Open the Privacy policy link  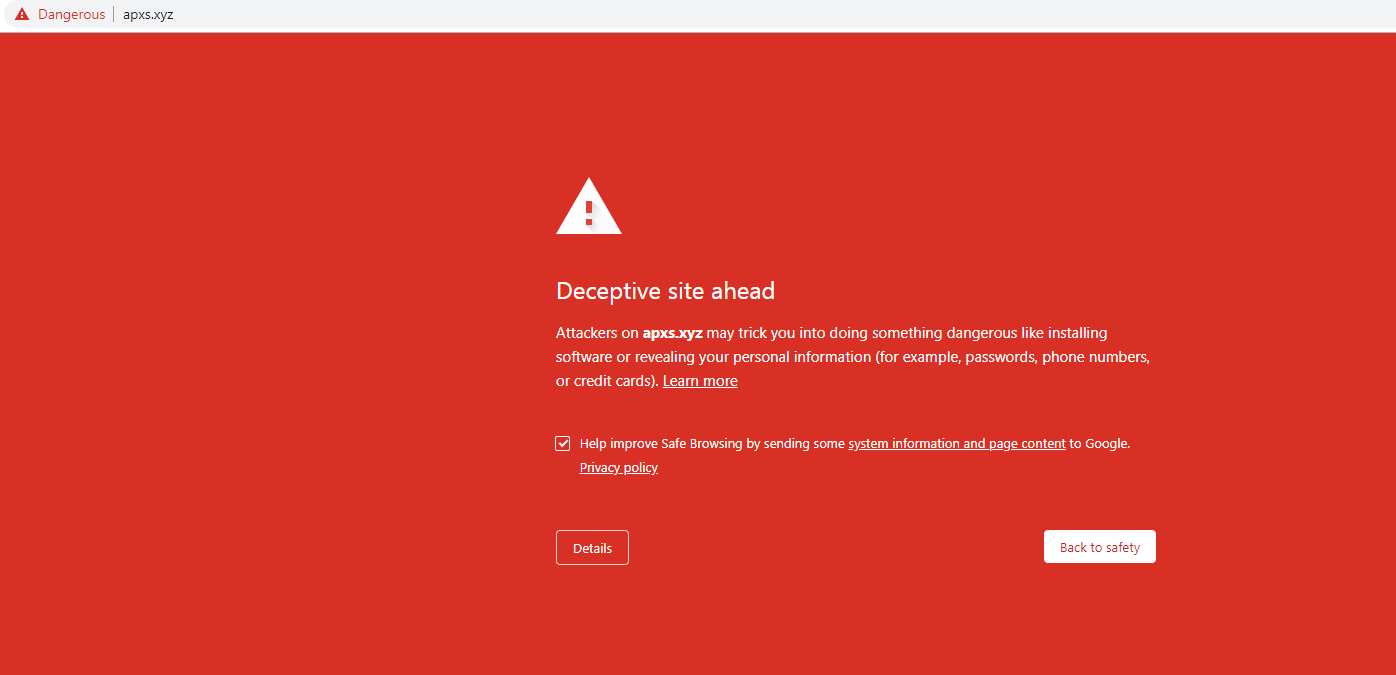coord(618,468)
